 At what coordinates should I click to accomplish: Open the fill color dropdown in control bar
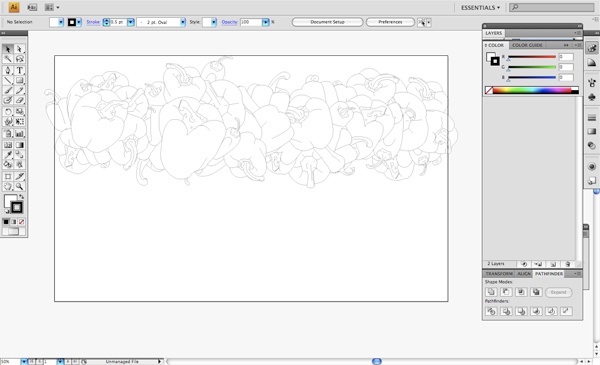tap(60, 22)
